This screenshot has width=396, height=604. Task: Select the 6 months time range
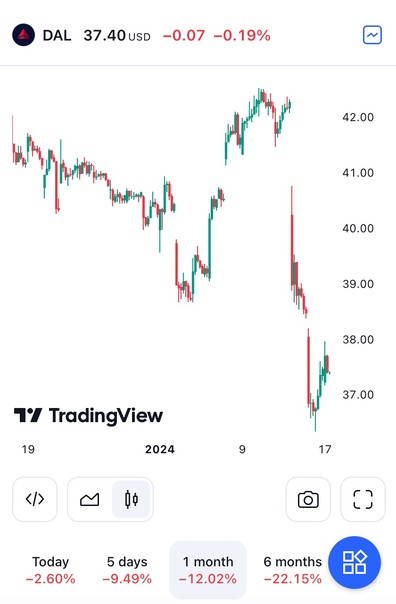click(292, 570)
